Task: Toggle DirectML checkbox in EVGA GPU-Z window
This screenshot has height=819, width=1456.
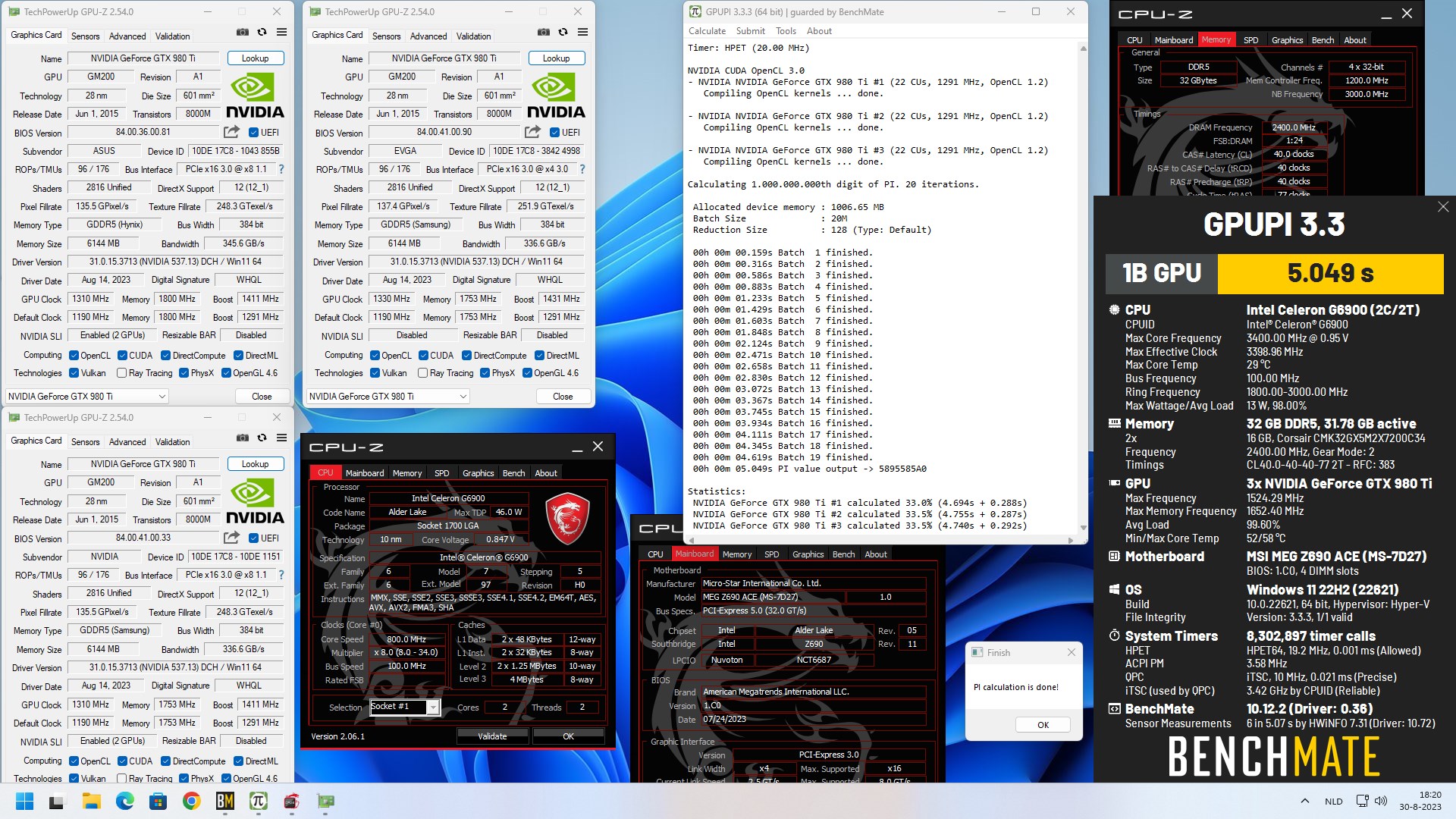Action: click(x=539, y=356)
